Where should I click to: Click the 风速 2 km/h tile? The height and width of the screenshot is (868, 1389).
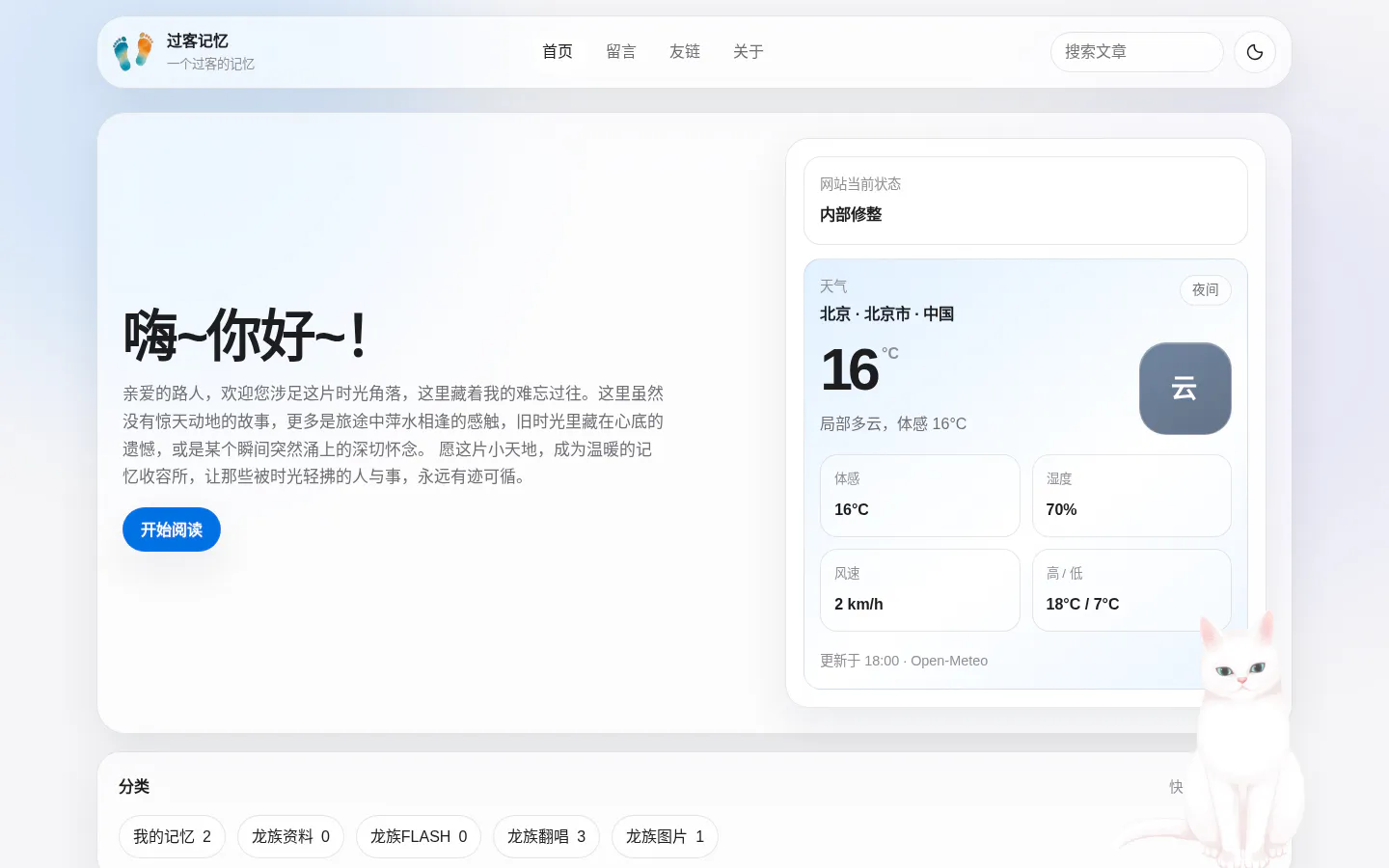click(920, 590)
